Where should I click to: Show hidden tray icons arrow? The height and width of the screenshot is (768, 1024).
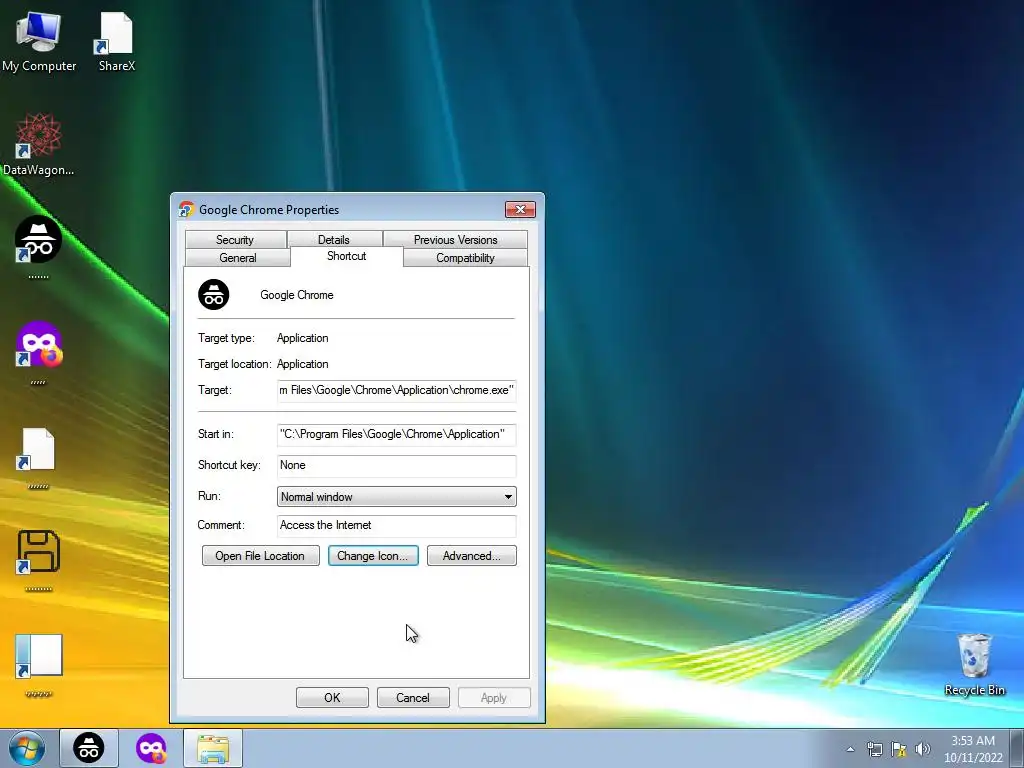850,749
